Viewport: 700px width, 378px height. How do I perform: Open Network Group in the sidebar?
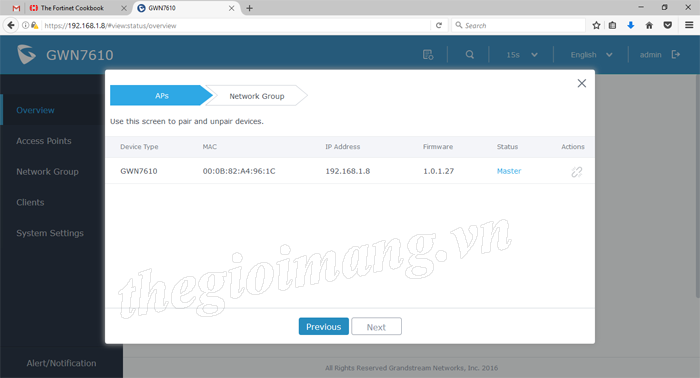[x=47, y=172]
